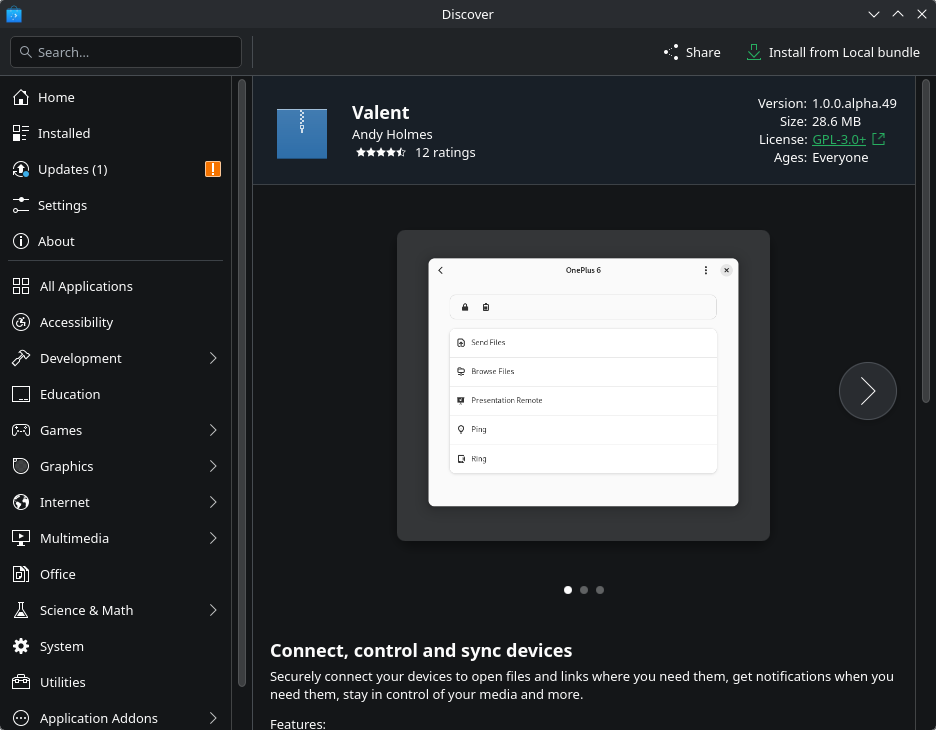Select the third screenshot page dot

click(600, 590)
